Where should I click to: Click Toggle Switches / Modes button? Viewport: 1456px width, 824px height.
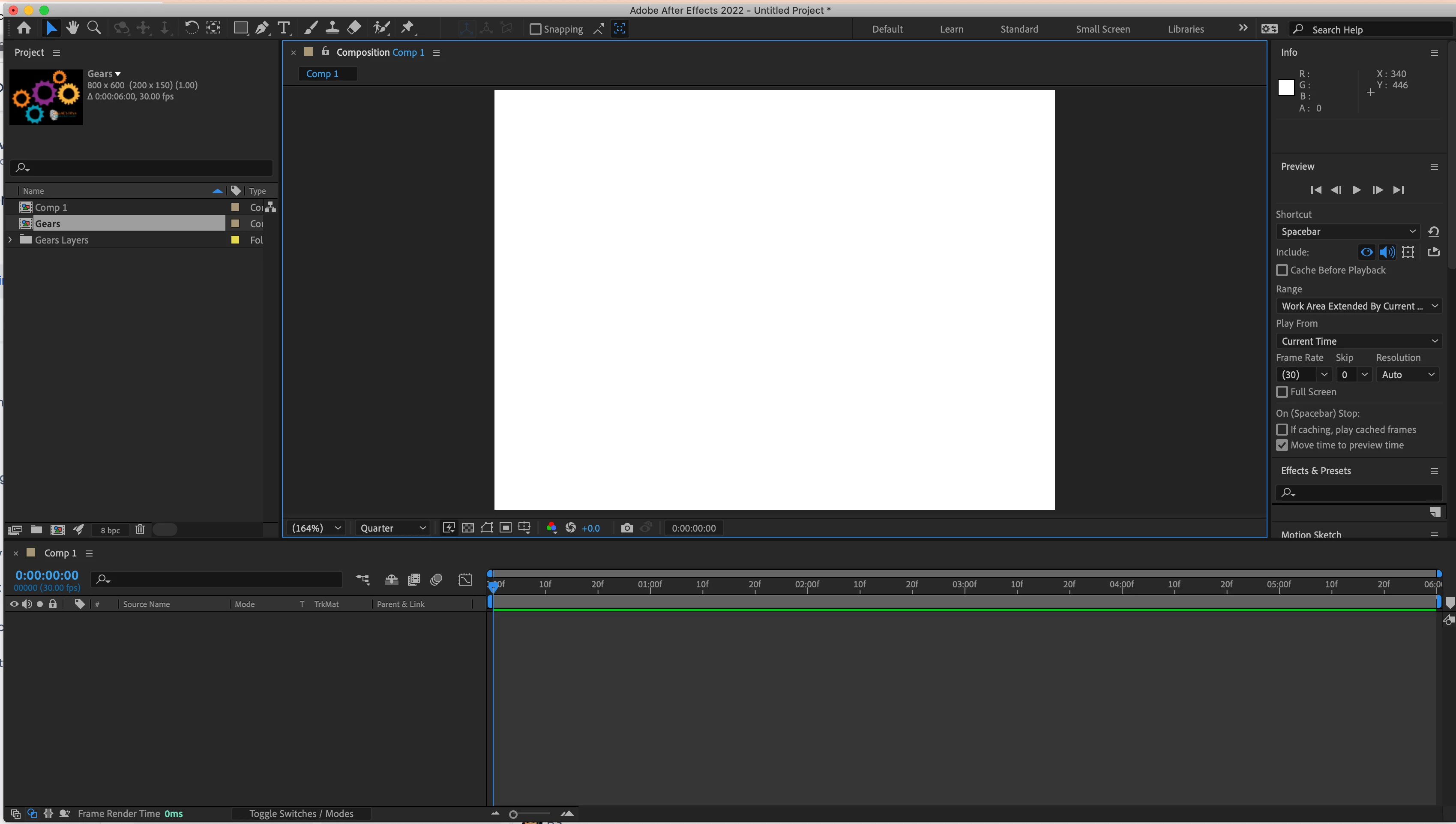(x=301, y=814)
